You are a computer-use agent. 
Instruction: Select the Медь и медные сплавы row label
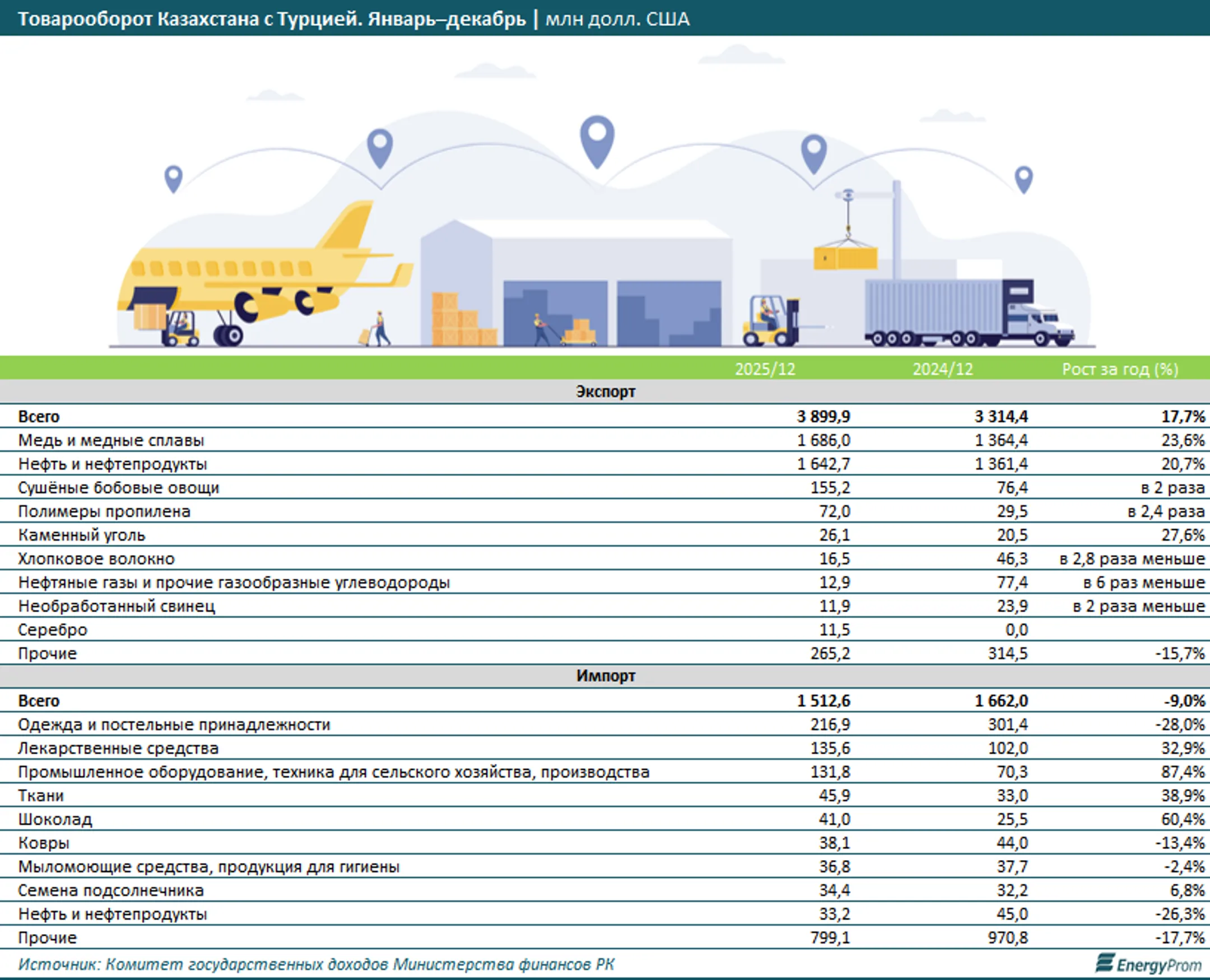point(111,440)
